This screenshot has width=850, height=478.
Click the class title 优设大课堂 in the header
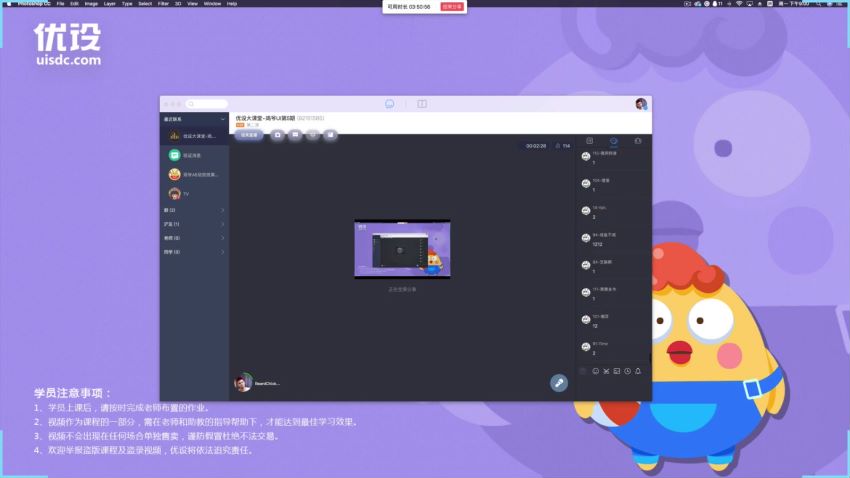click(x=266, y=118)
